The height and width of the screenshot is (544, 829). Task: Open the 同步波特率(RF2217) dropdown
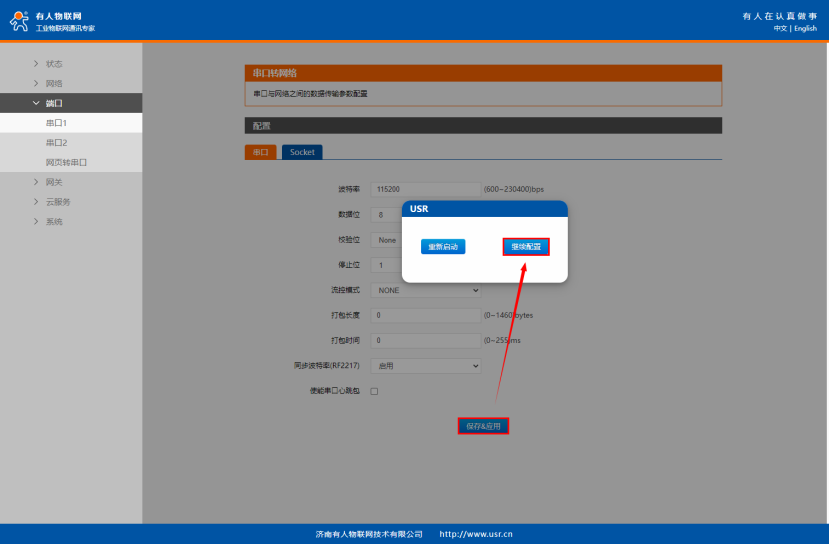pos(425,366)
